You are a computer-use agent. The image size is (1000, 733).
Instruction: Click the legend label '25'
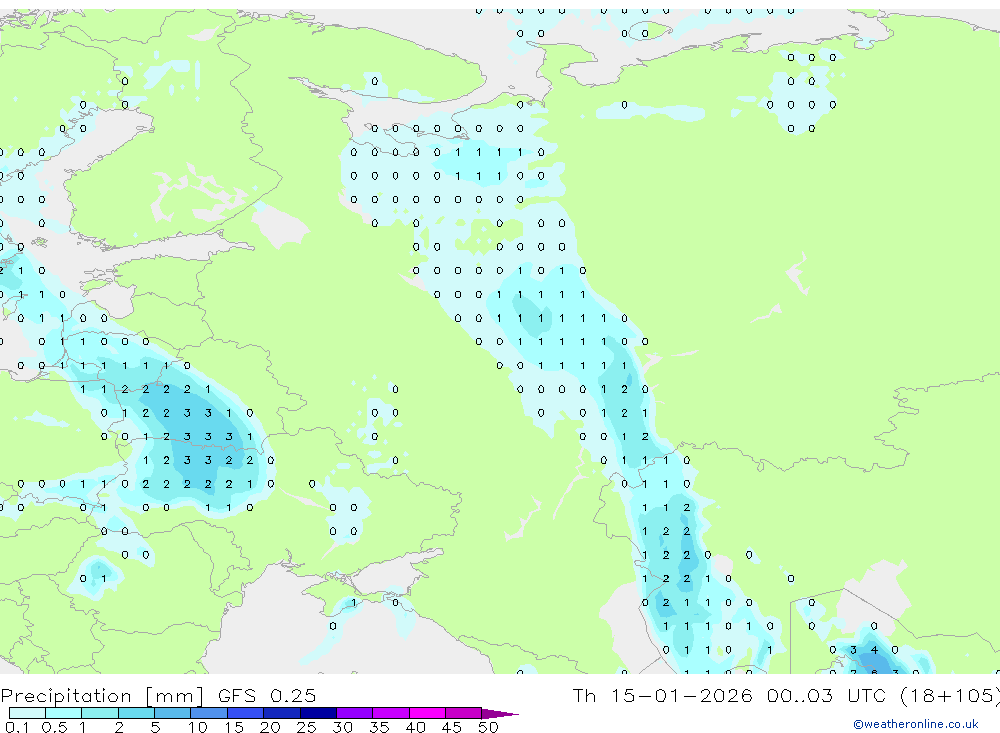pos(306,727)
